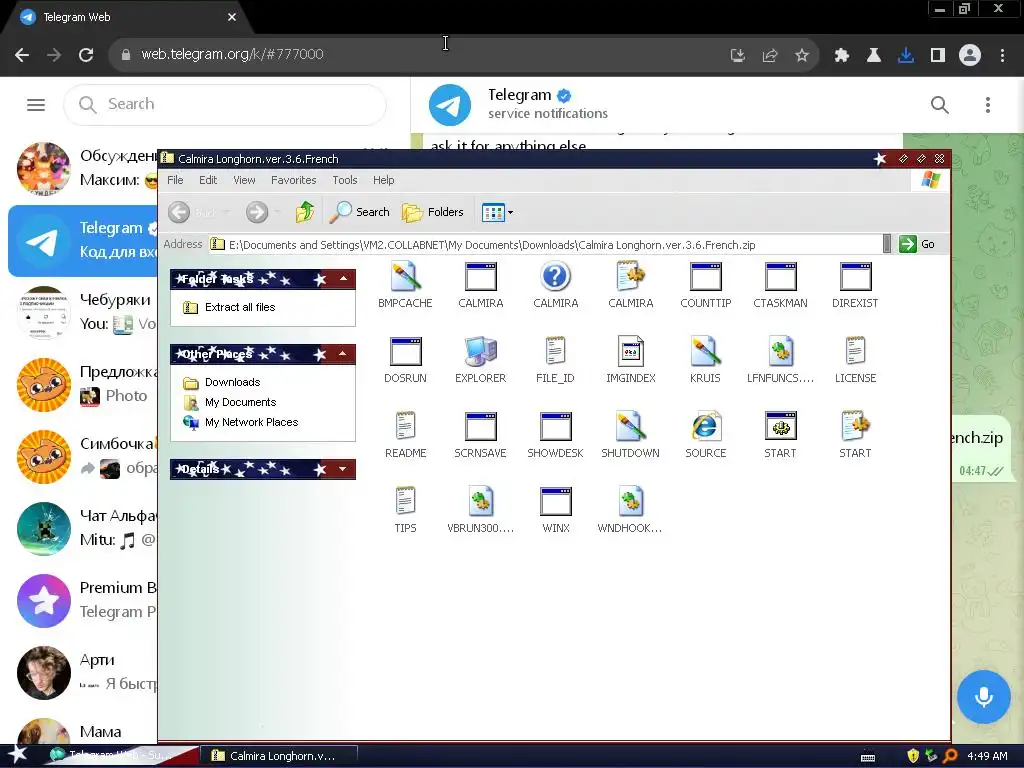1024x768 pixels.
Task: Open the File menu
Action: tap(175, 180)
